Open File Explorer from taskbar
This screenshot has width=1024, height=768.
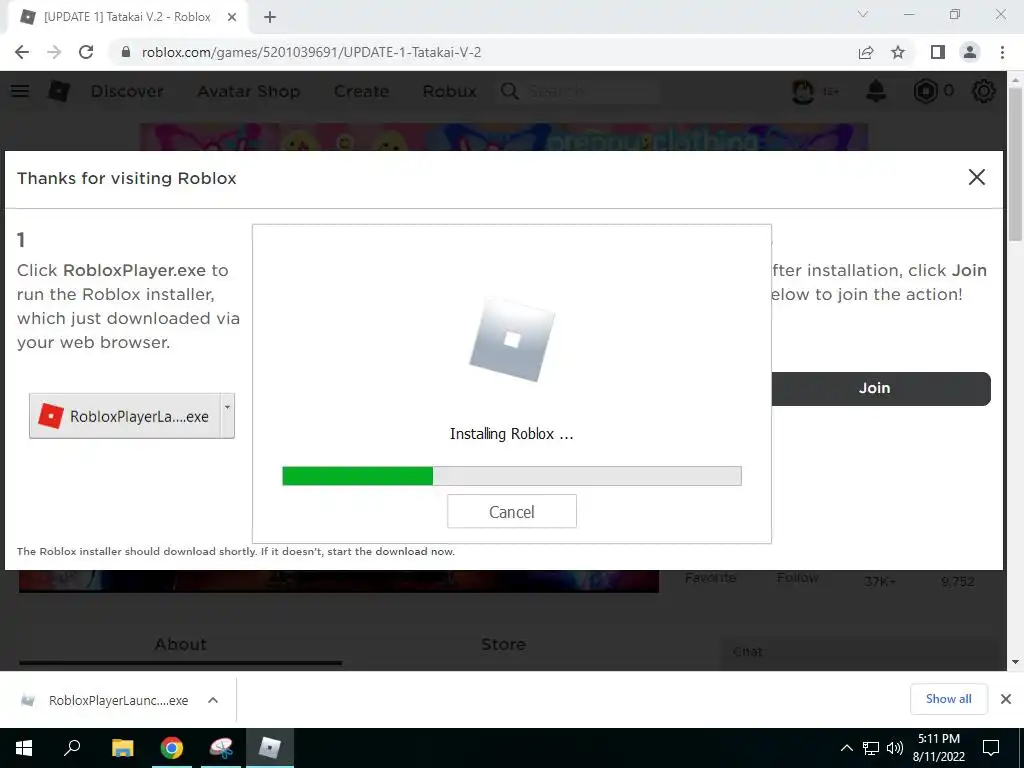click(122, 748)
